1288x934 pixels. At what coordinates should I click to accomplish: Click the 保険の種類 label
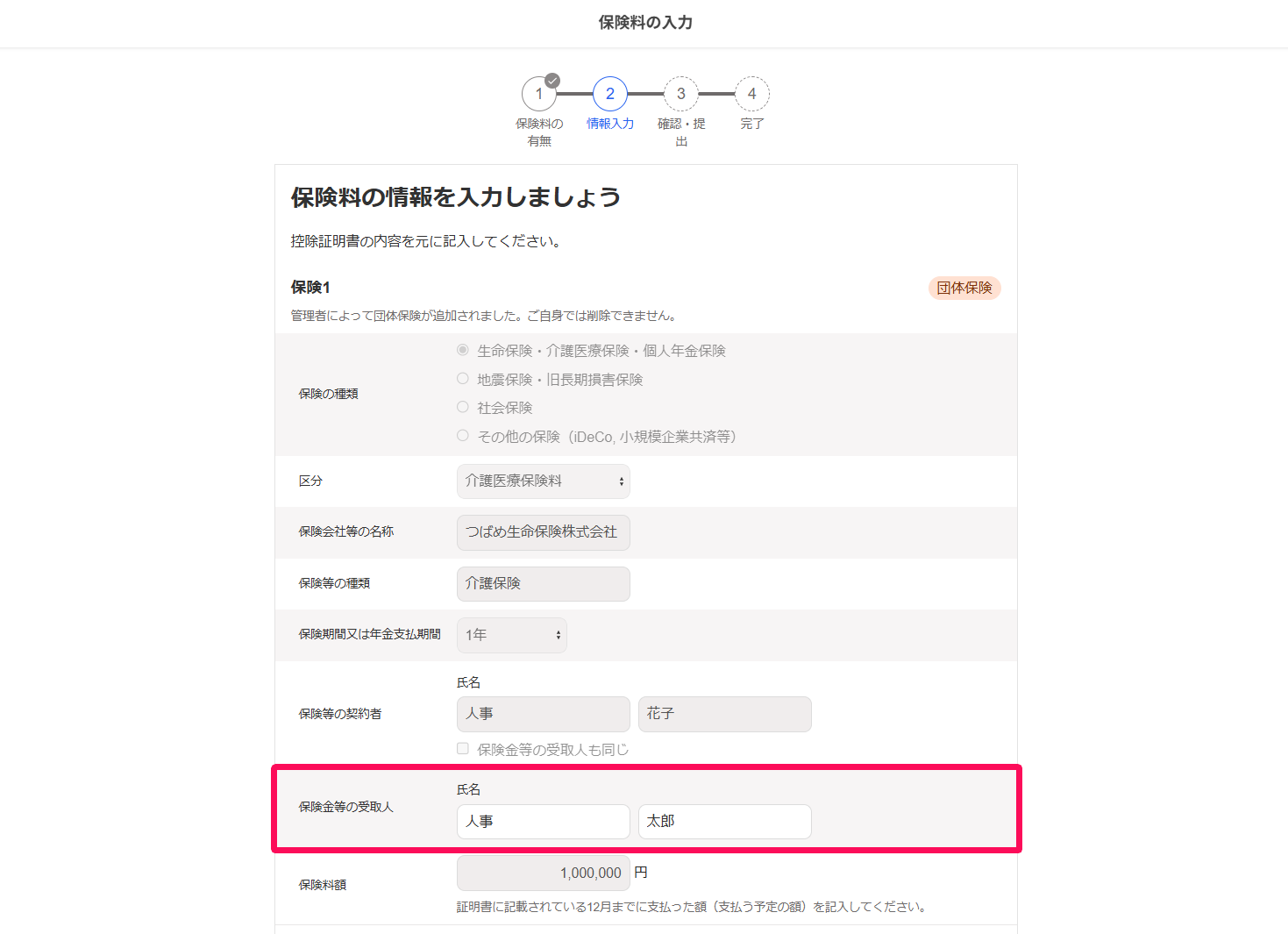pos(329,394)
